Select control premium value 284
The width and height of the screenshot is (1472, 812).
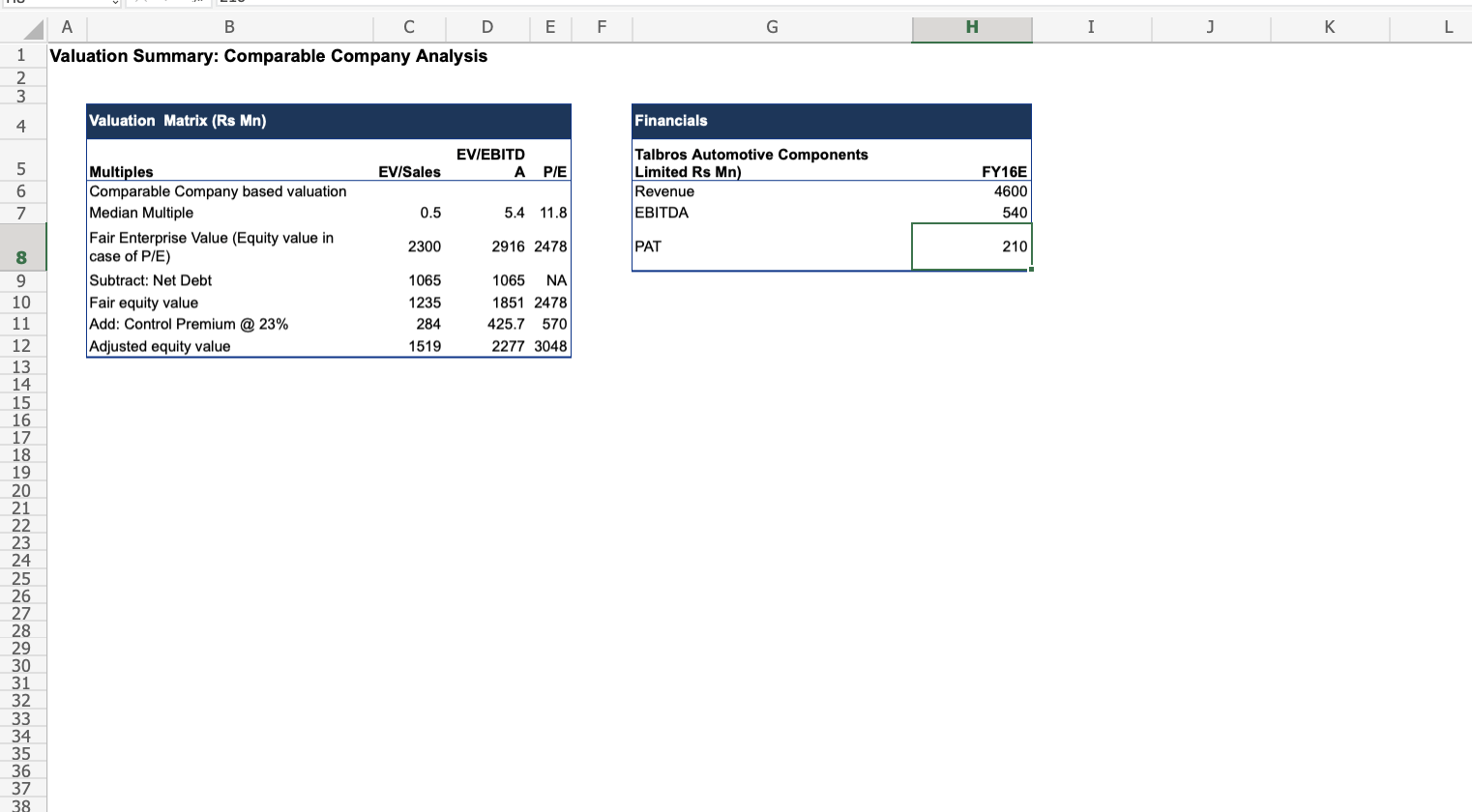click(x=409, y=324)
